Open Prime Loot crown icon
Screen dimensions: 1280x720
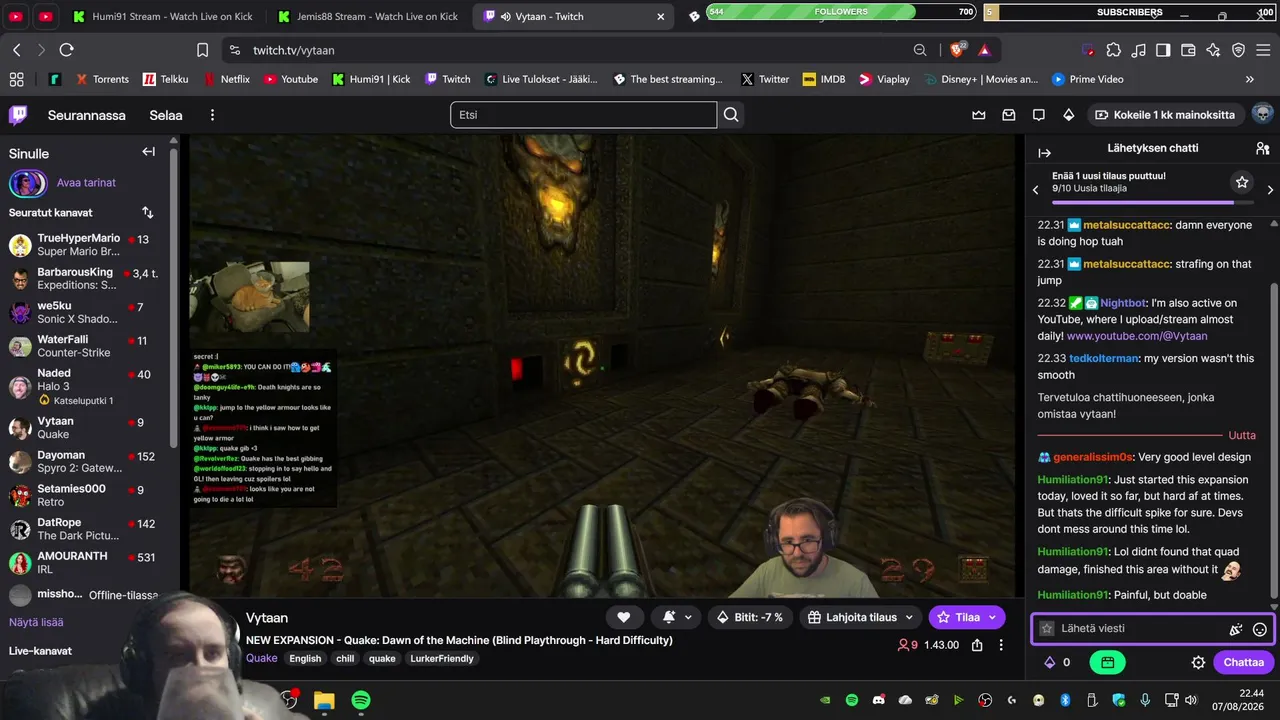coord(979,115)
